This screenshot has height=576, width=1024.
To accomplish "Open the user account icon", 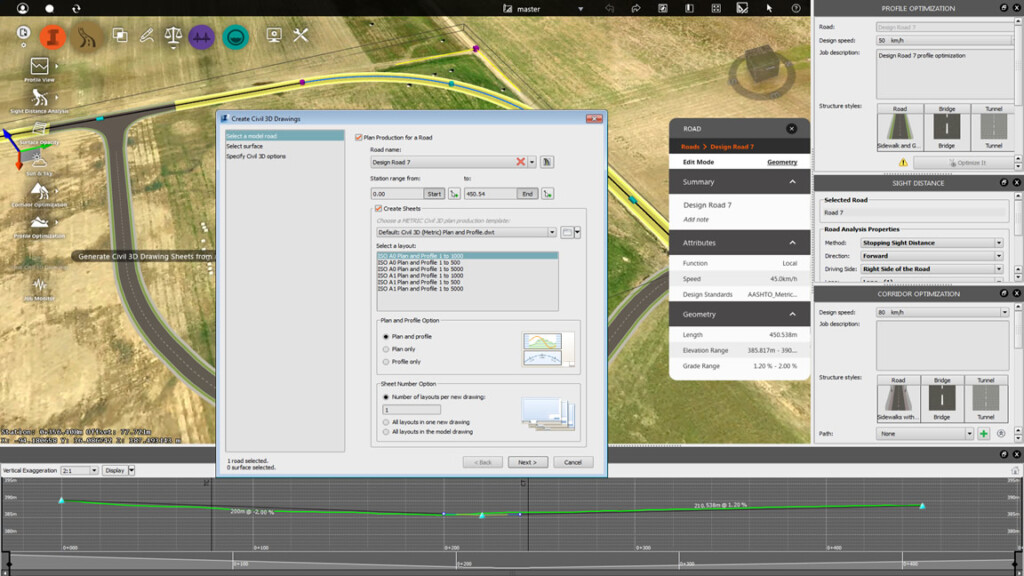I will pos(22,8).
